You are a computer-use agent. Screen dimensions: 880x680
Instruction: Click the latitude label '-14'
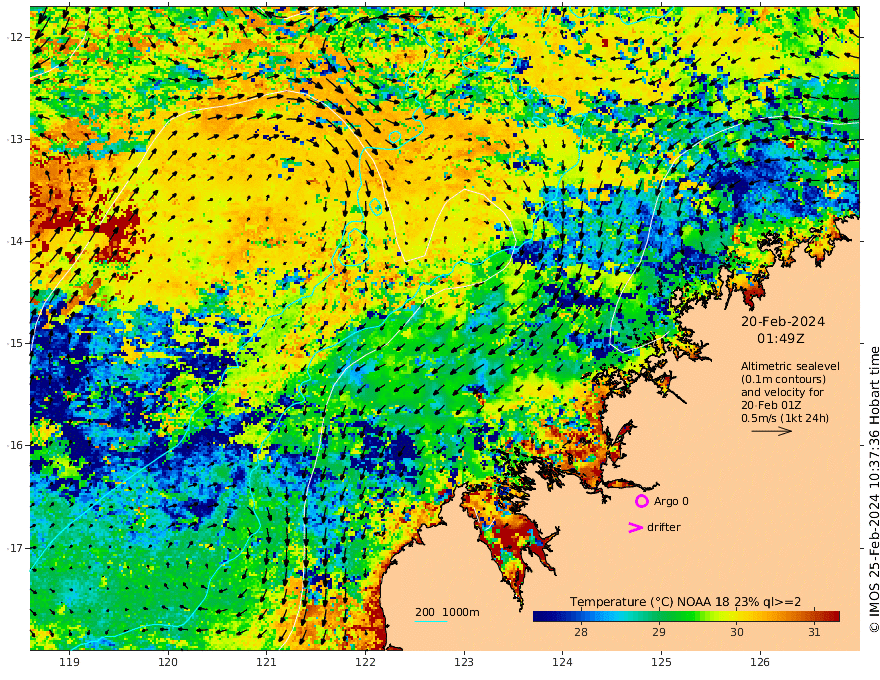(x=14, y=241)
